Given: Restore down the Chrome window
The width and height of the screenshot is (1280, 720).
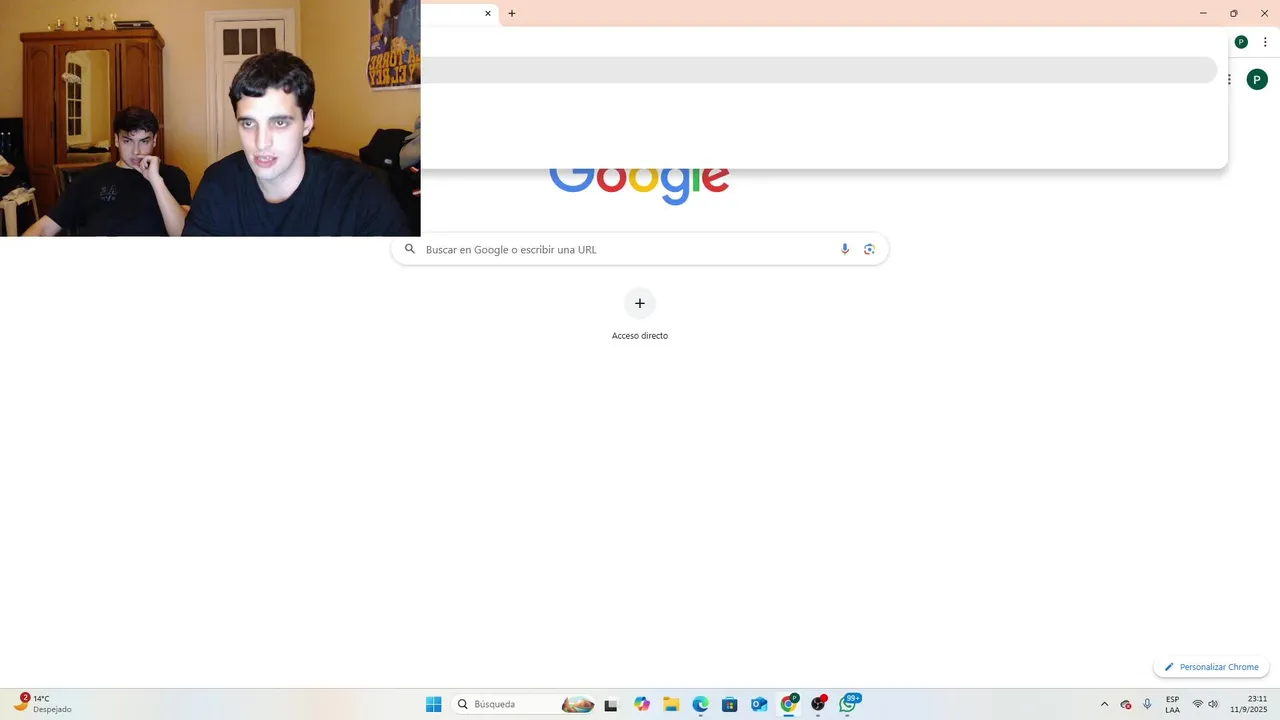Looking at the screenshot, I should tap(1234, 13).
